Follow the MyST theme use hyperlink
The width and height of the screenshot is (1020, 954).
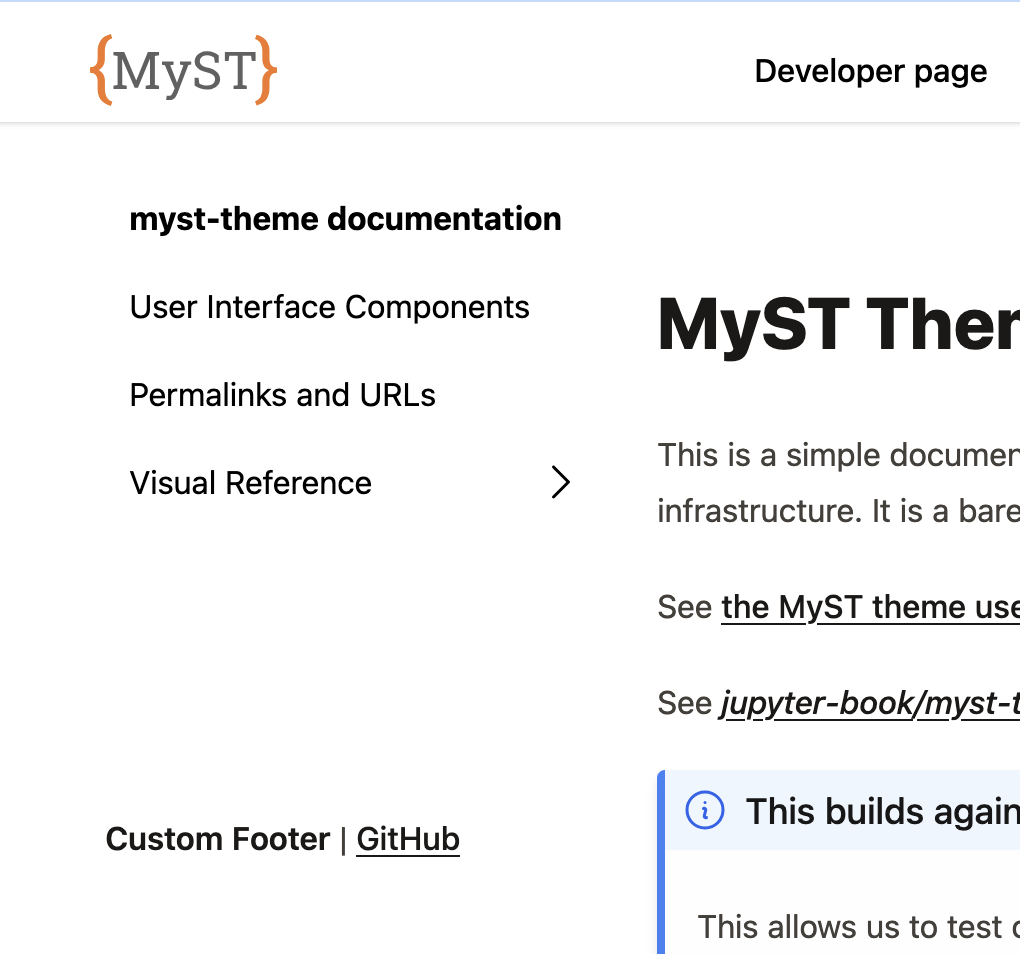(870, 606)
